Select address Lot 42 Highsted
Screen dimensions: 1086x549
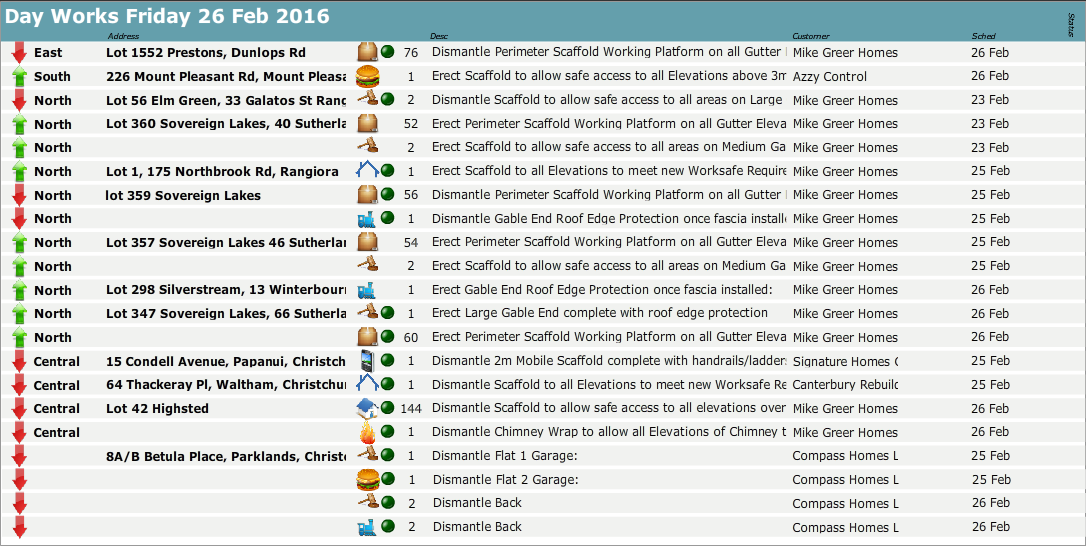157,408
